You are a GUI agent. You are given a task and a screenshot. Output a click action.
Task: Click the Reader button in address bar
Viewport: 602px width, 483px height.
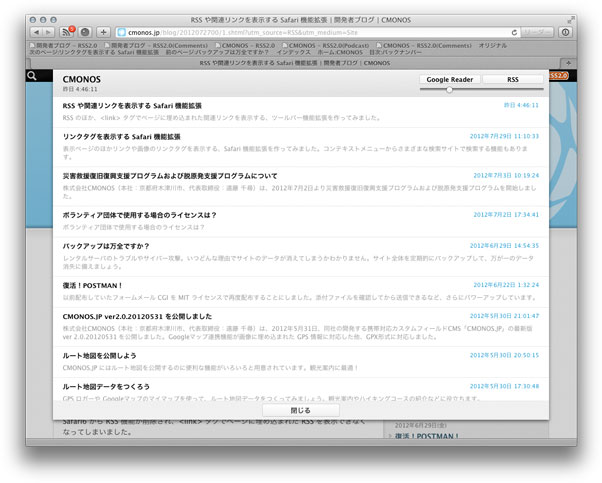coord(538,32)
